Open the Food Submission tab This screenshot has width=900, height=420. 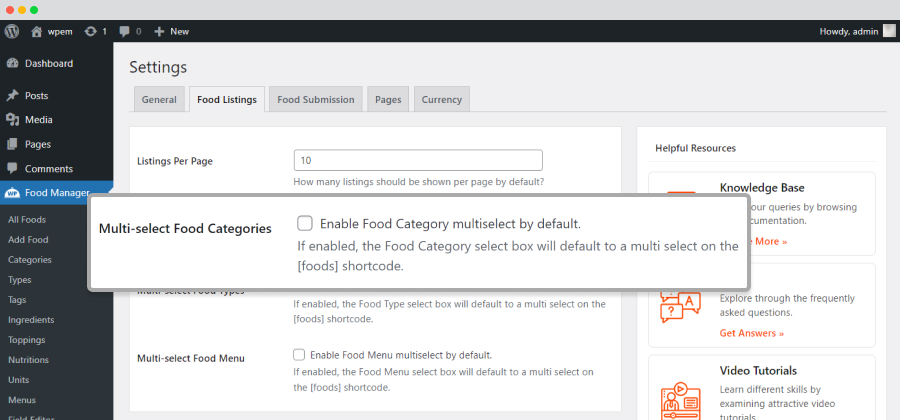[x=316, y=100]
